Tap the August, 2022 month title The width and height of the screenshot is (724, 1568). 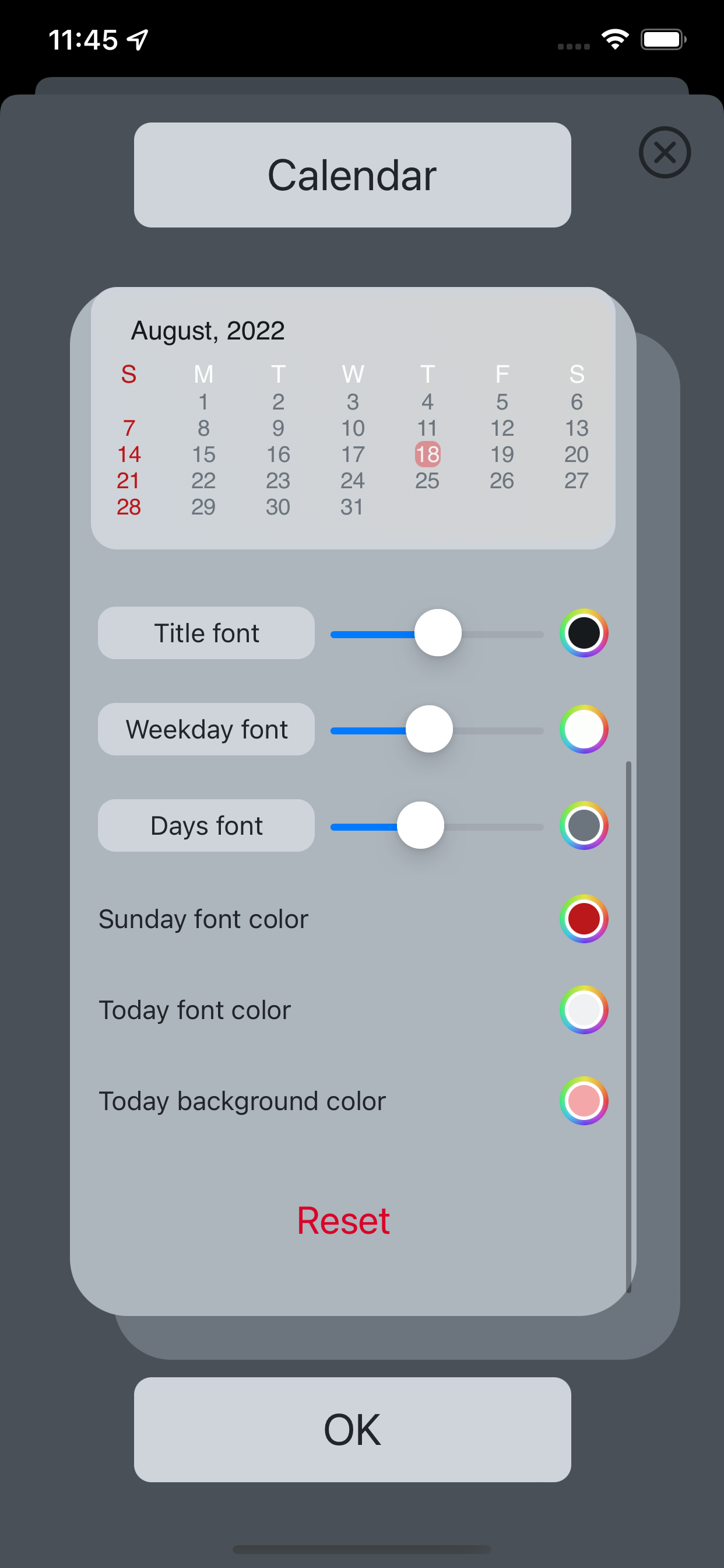pos(208,331)
